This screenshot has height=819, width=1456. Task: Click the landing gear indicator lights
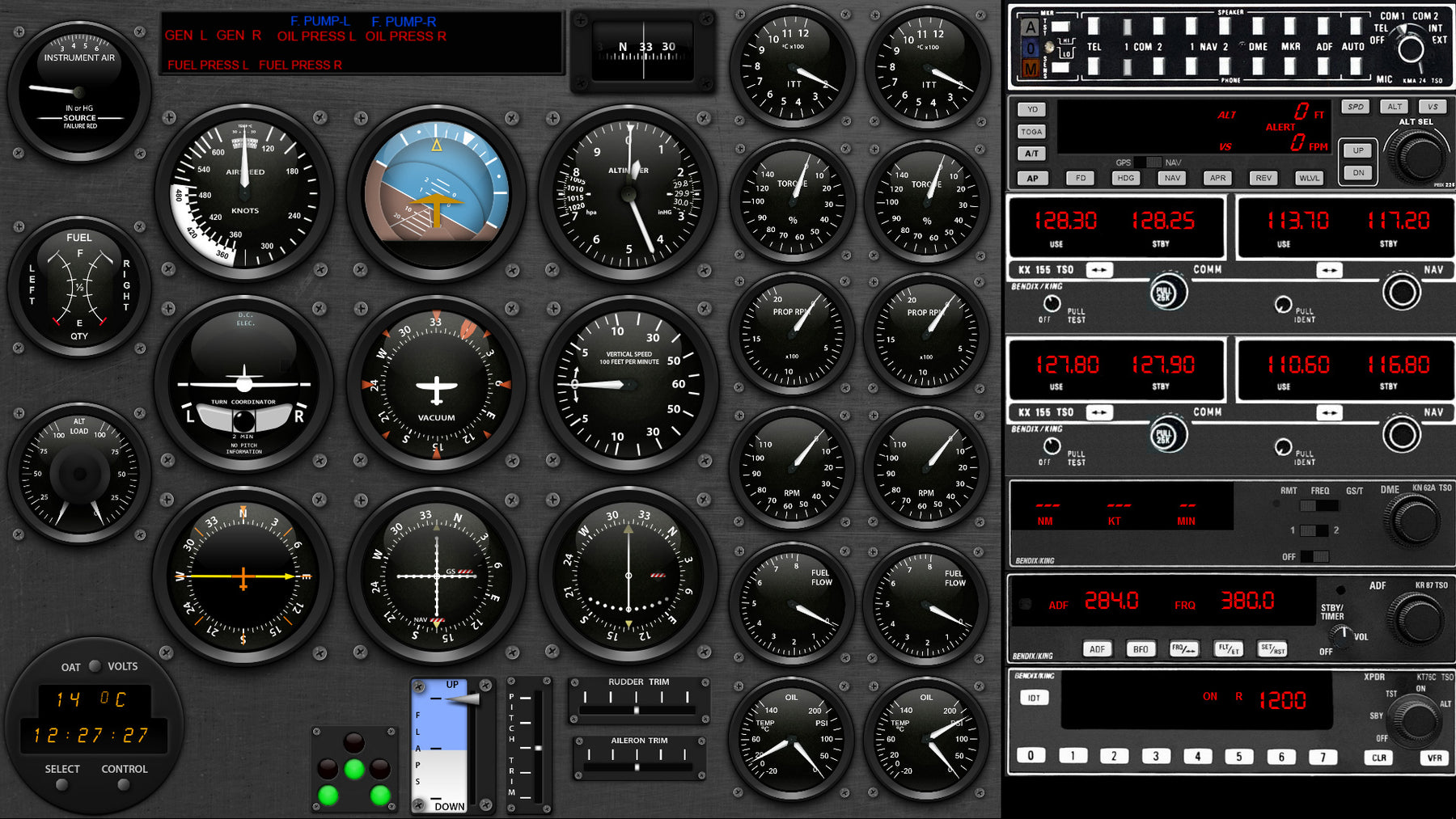[354, 769]
